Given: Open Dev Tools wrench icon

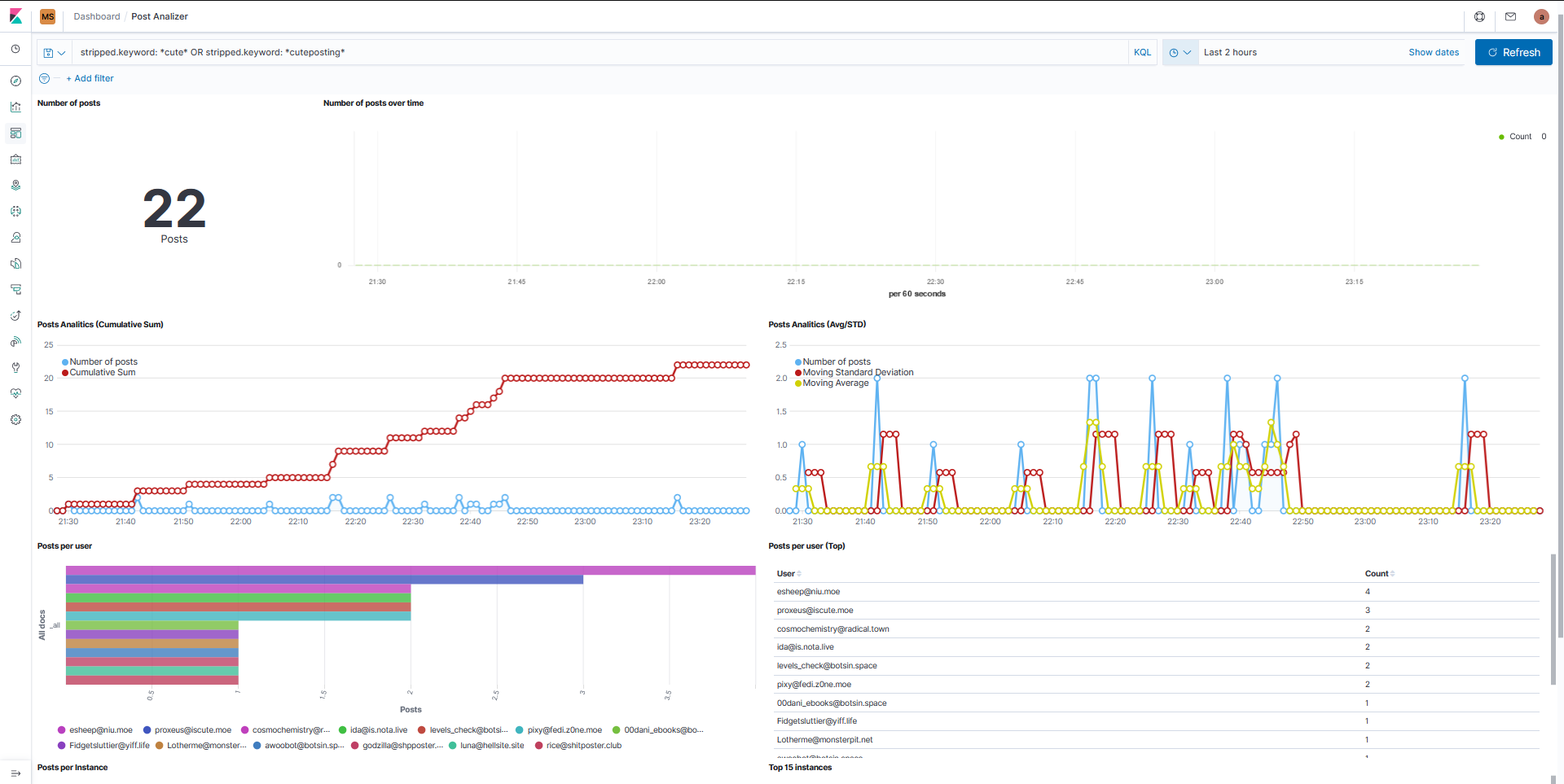Looking at the screenshot, I should pos(15,368).
